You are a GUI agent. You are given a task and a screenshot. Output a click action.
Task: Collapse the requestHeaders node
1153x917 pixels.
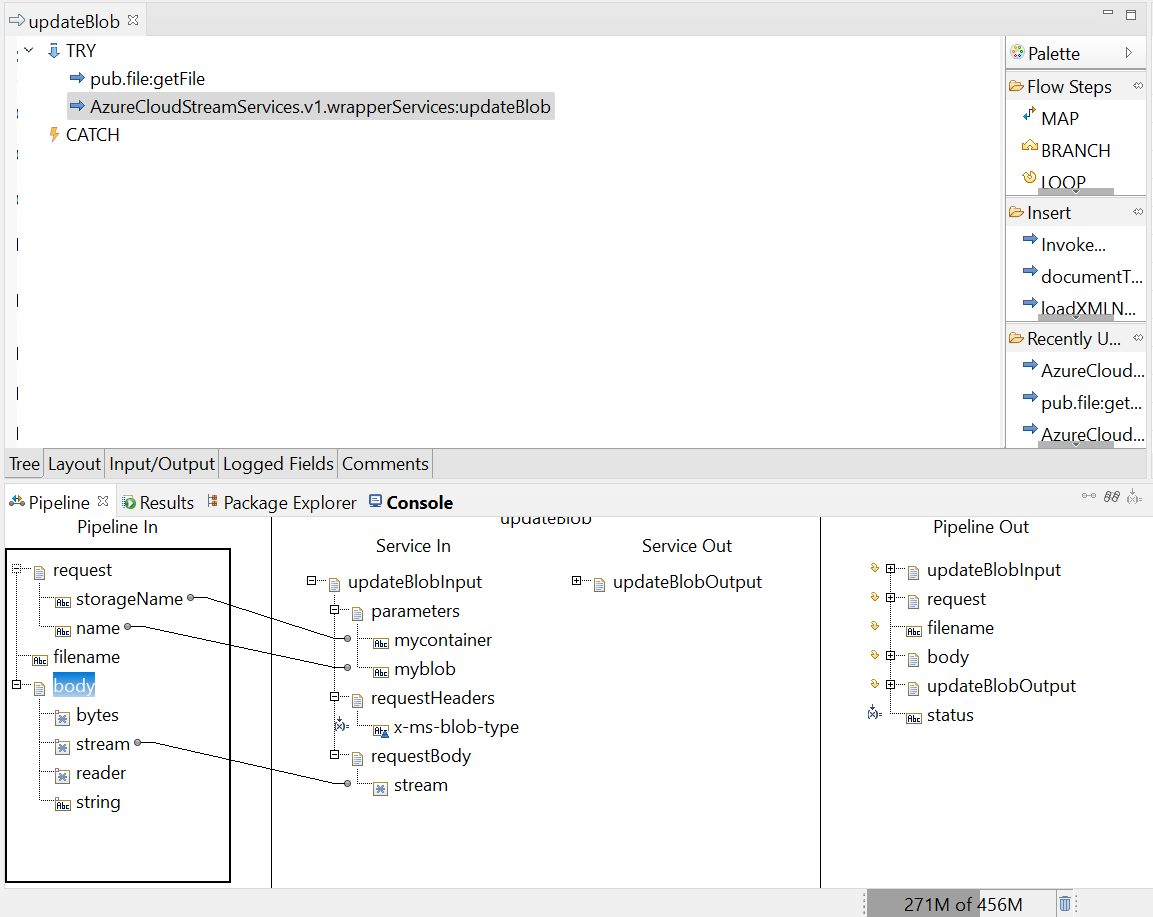[x=335, y=696]
